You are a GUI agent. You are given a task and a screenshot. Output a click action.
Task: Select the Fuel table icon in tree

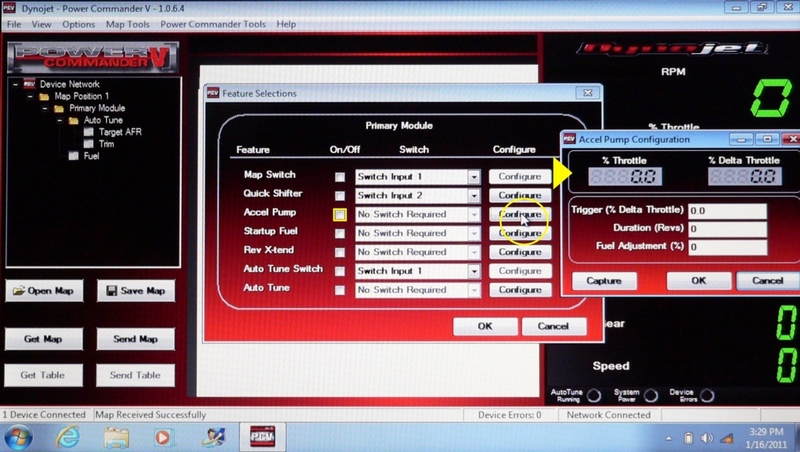coord(74,156)
